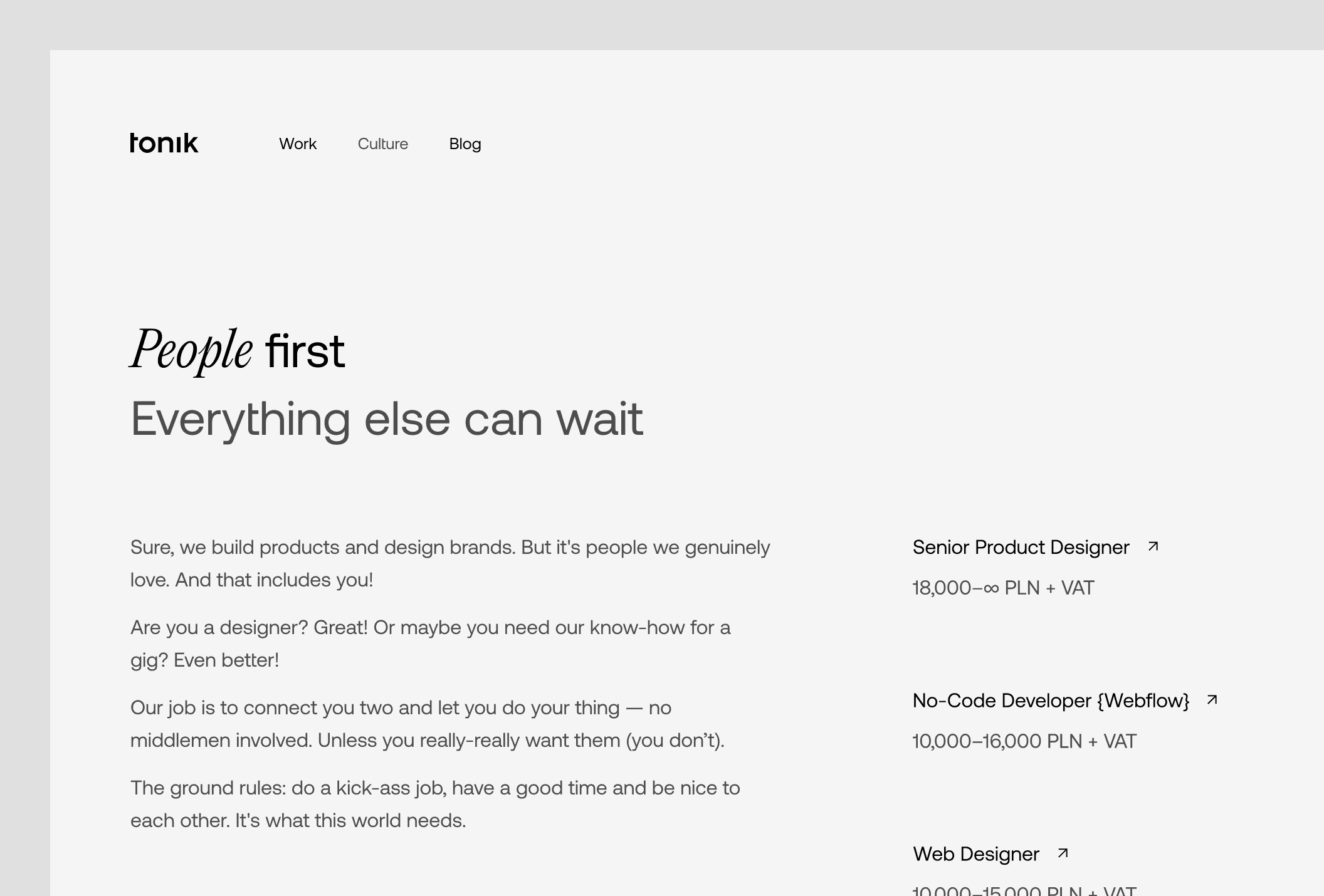Click the arrow icon next to Senior Product Designer
1324x896 pixels.
(x=1153, y=547)
